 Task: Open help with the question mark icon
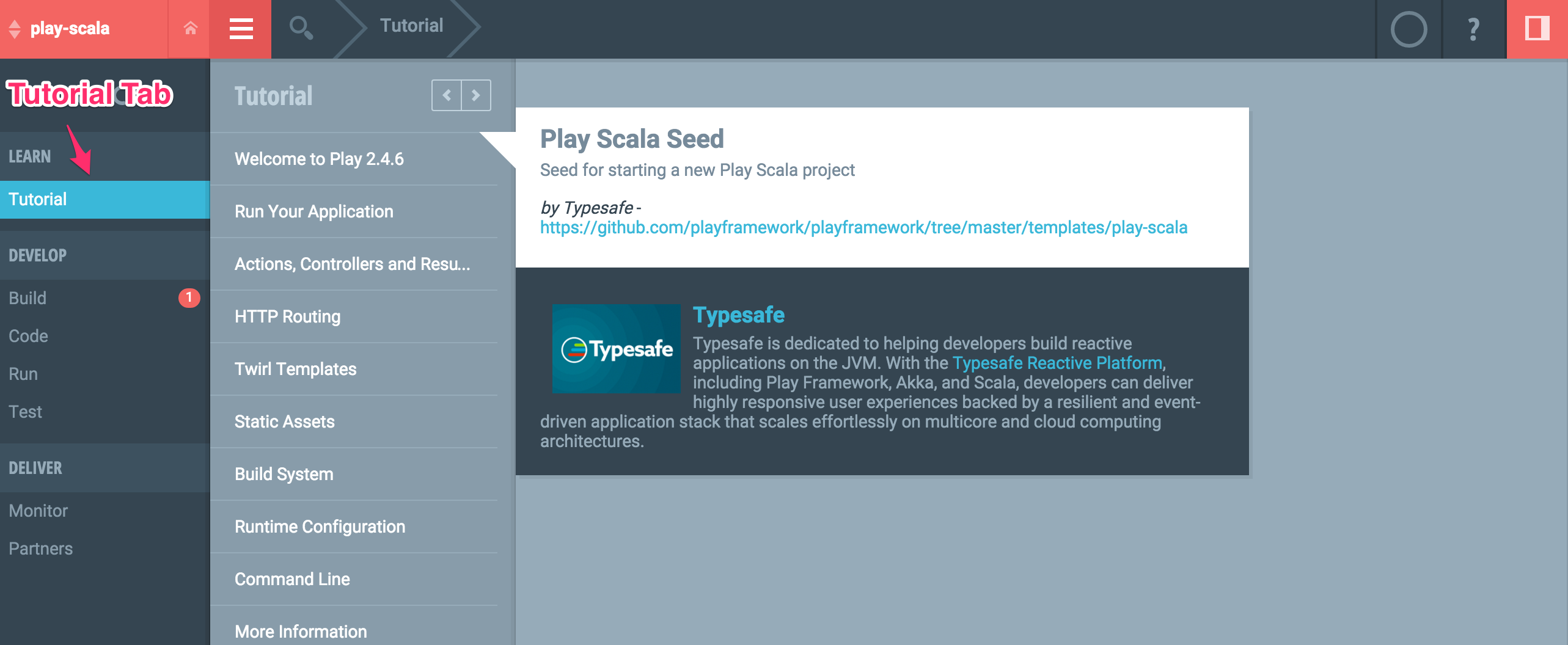pyautogui.click(x=1473, y=29)
